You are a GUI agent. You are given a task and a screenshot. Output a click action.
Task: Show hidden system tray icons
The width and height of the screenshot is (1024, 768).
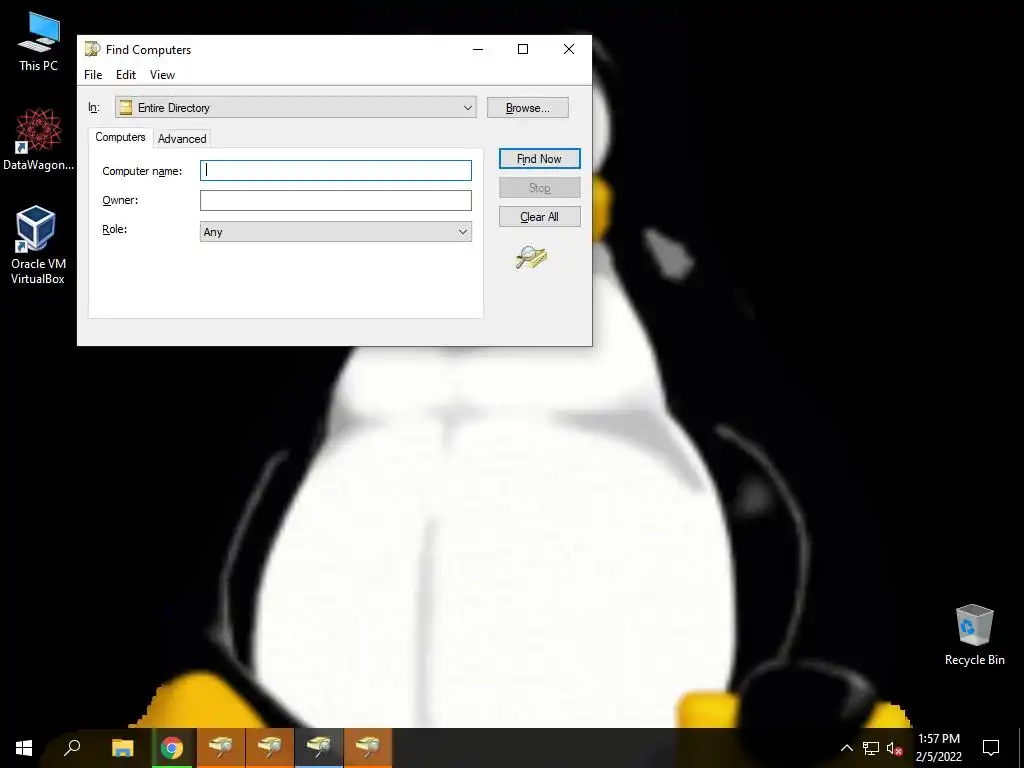pyautogui.click(x=846, y=748)
